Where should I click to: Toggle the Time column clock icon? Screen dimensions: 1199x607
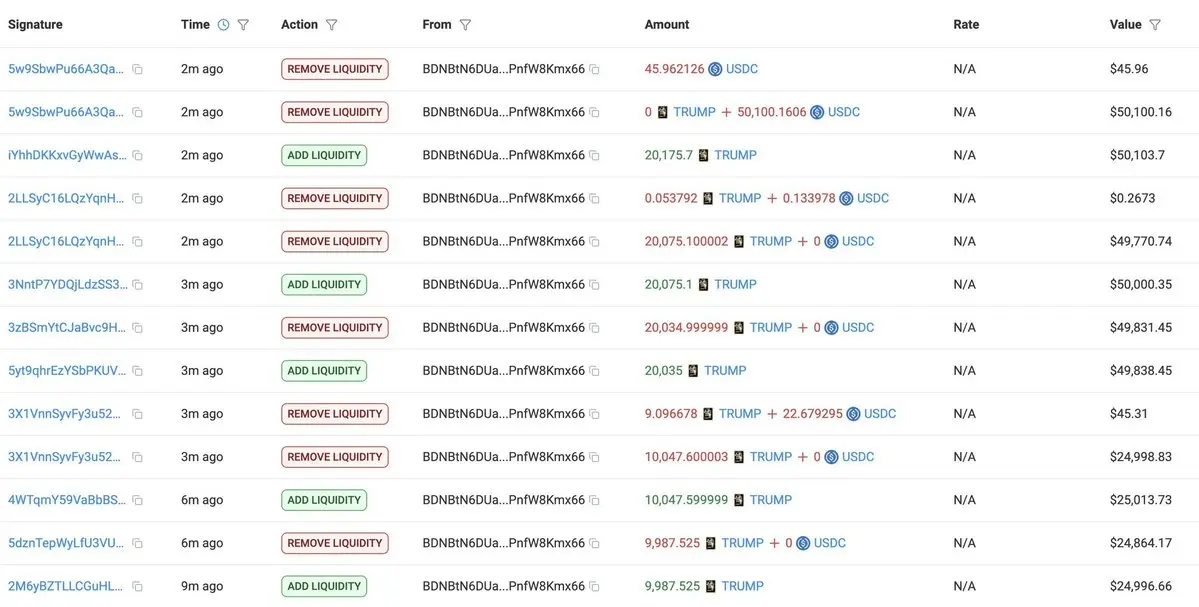click(x=223, y=25)
